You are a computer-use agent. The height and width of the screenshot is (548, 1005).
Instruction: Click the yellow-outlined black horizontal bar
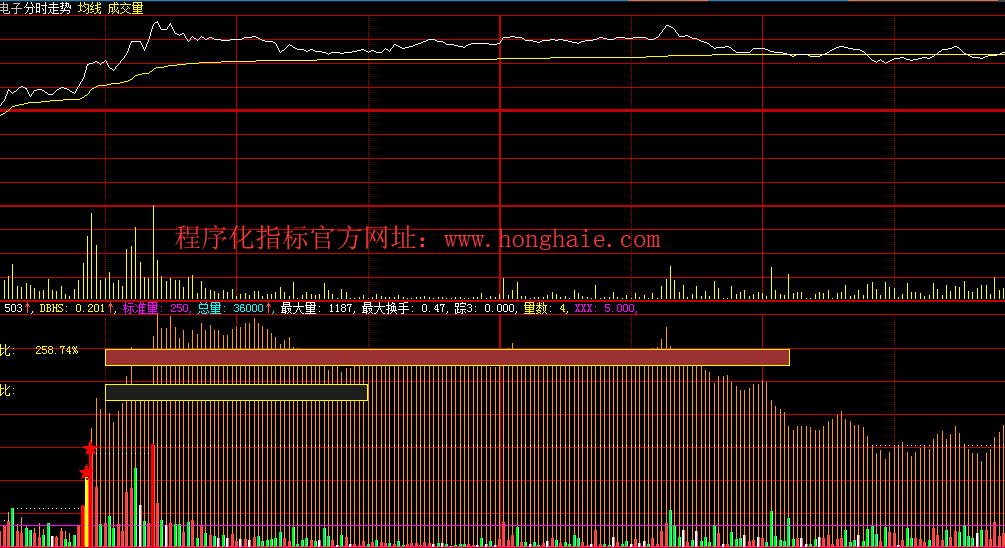coord(236,392)
